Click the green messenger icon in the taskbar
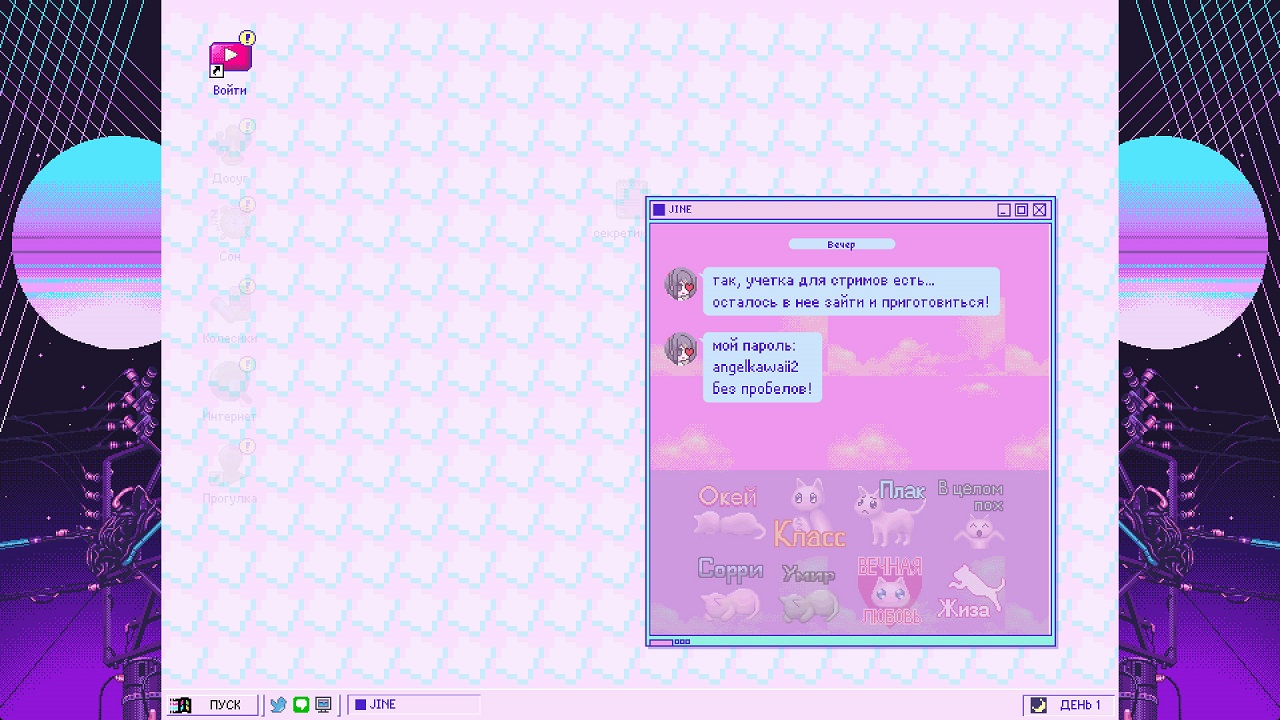Screen dimensions: 1280x720 coord(301,704)
